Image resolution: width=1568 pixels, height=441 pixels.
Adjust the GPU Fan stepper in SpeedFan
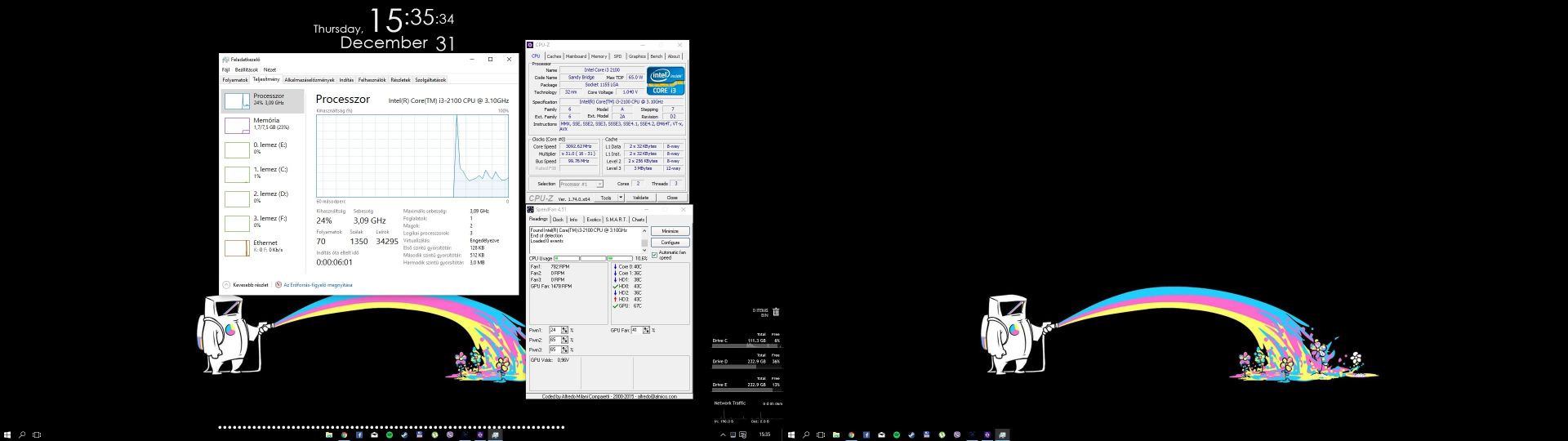pyautogui.click(x=647, y=330)
